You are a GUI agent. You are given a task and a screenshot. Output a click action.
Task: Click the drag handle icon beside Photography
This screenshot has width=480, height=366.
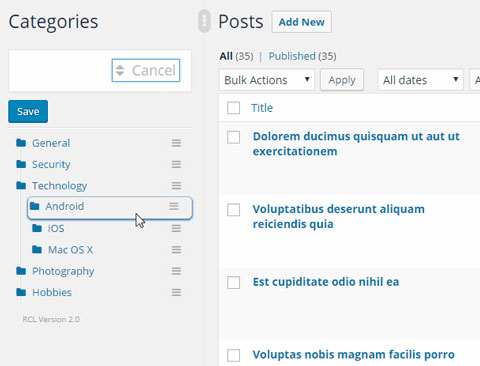[x=176, y=271]
